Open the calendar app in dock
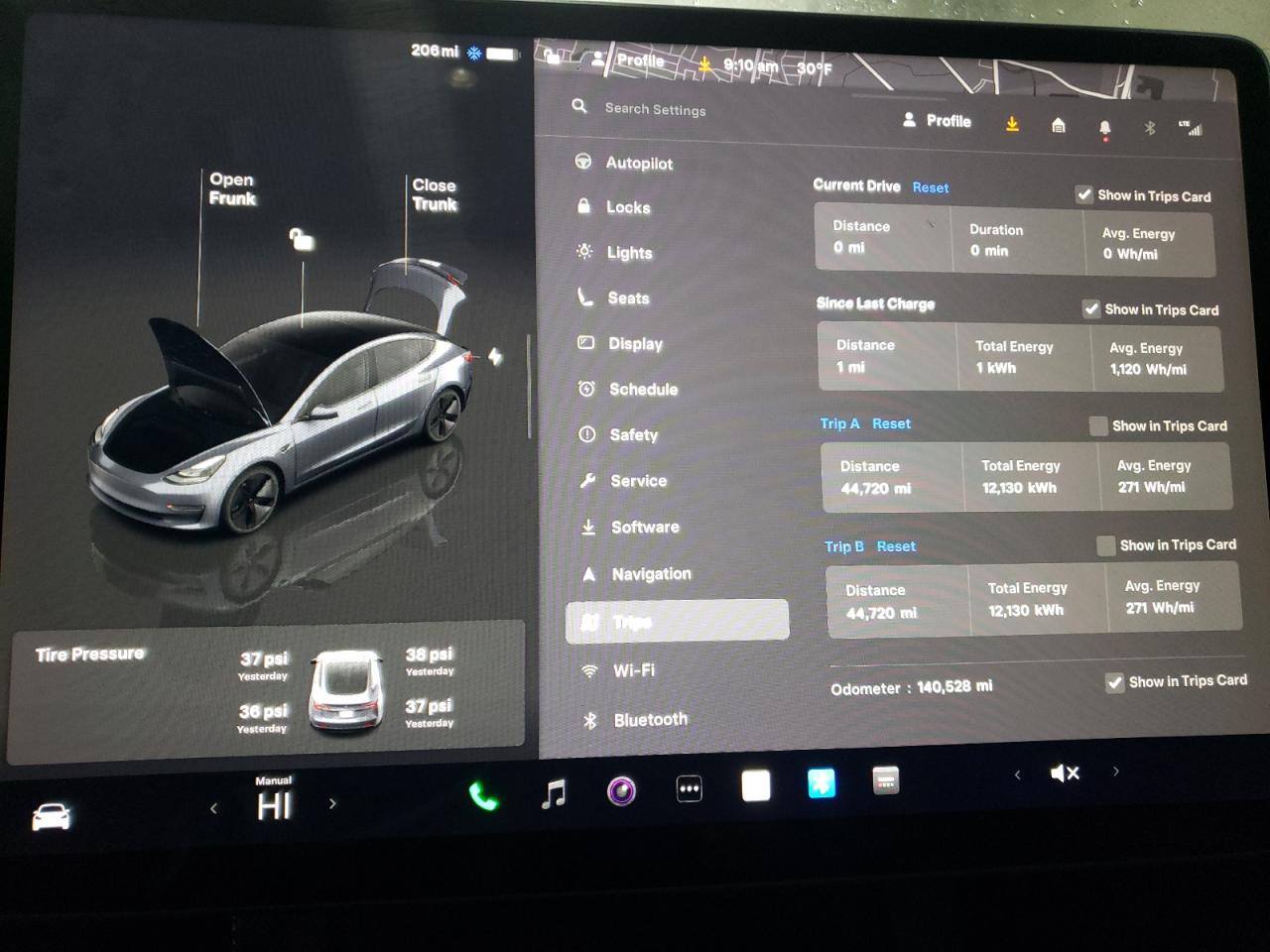This screenshot has height=952, width=1270. pyautogui.click(x=886, y=780)
